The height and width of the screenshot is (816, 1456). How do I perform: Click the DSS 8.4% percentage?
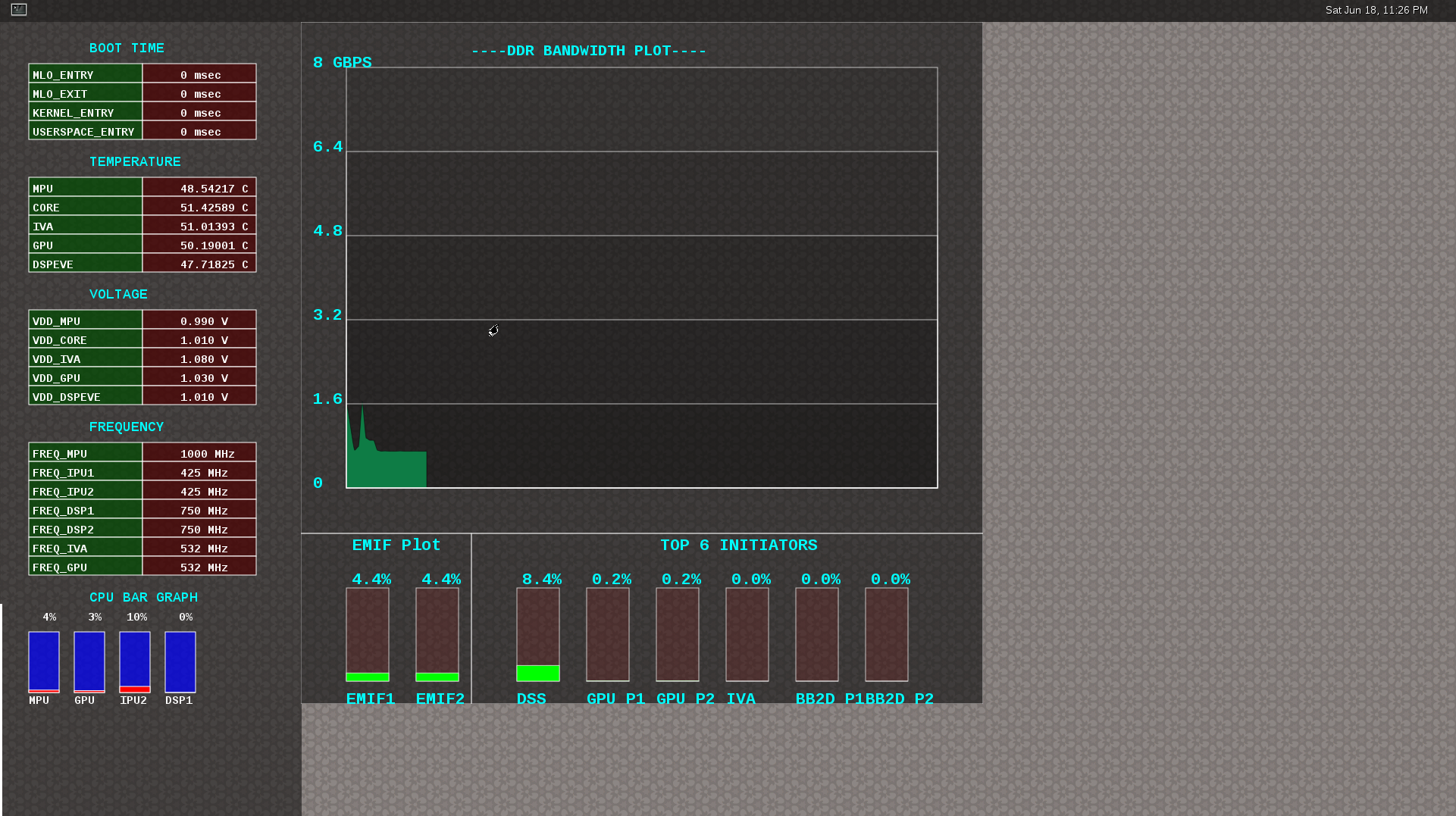click(x=542, y=579)
